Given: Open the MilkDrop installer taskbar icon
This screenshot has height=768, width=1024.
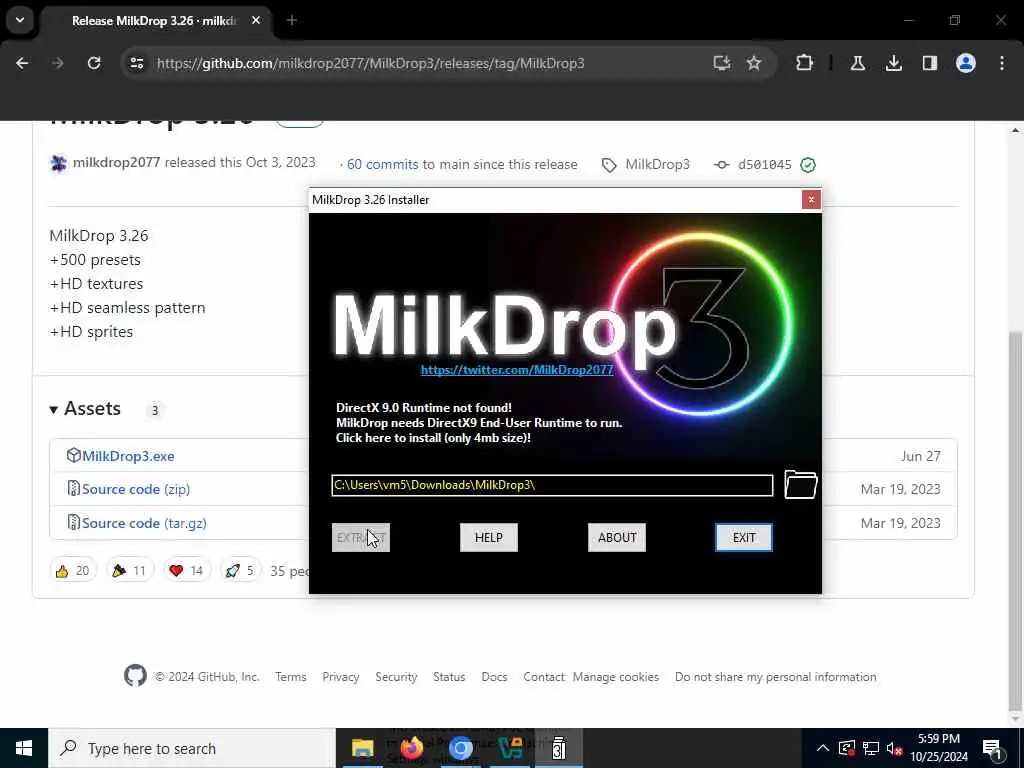Looking at the screenshot, I should tap(559, 748).
